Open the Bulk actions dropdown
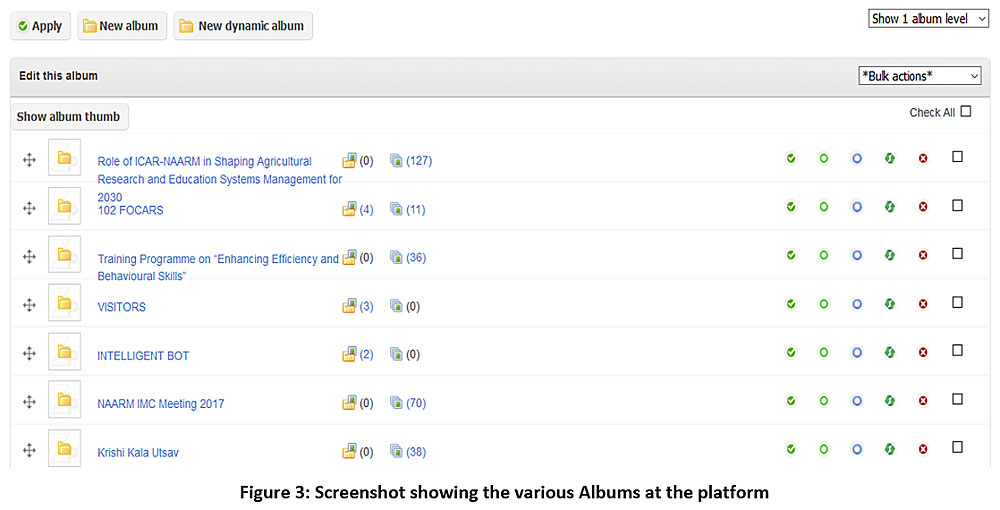Screen dimensions: 1000x510 coord(919,76)
